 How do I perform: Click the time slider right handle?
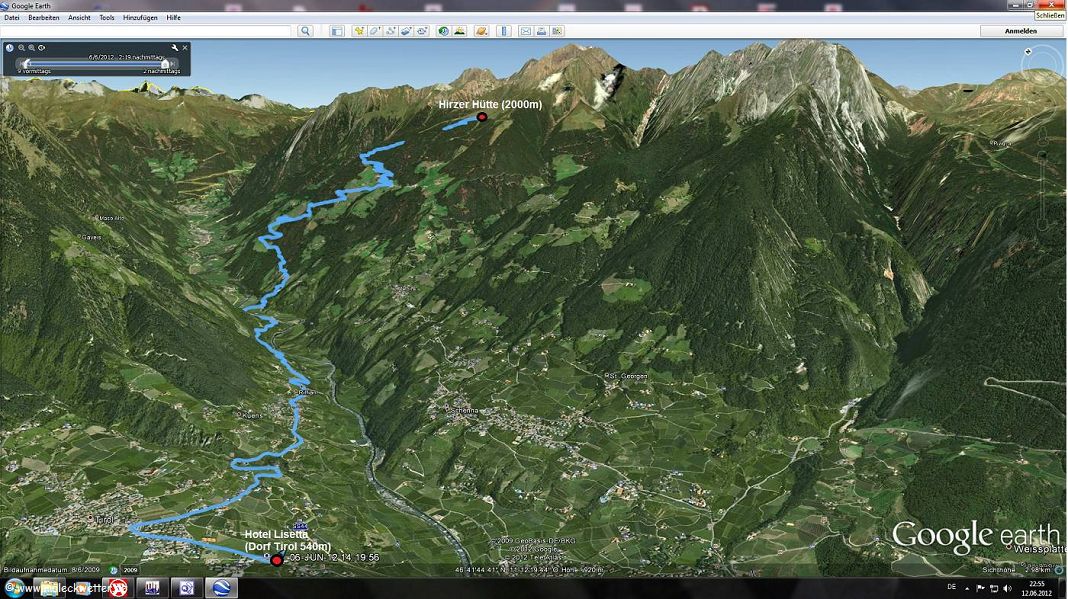[x=165, y=64]
